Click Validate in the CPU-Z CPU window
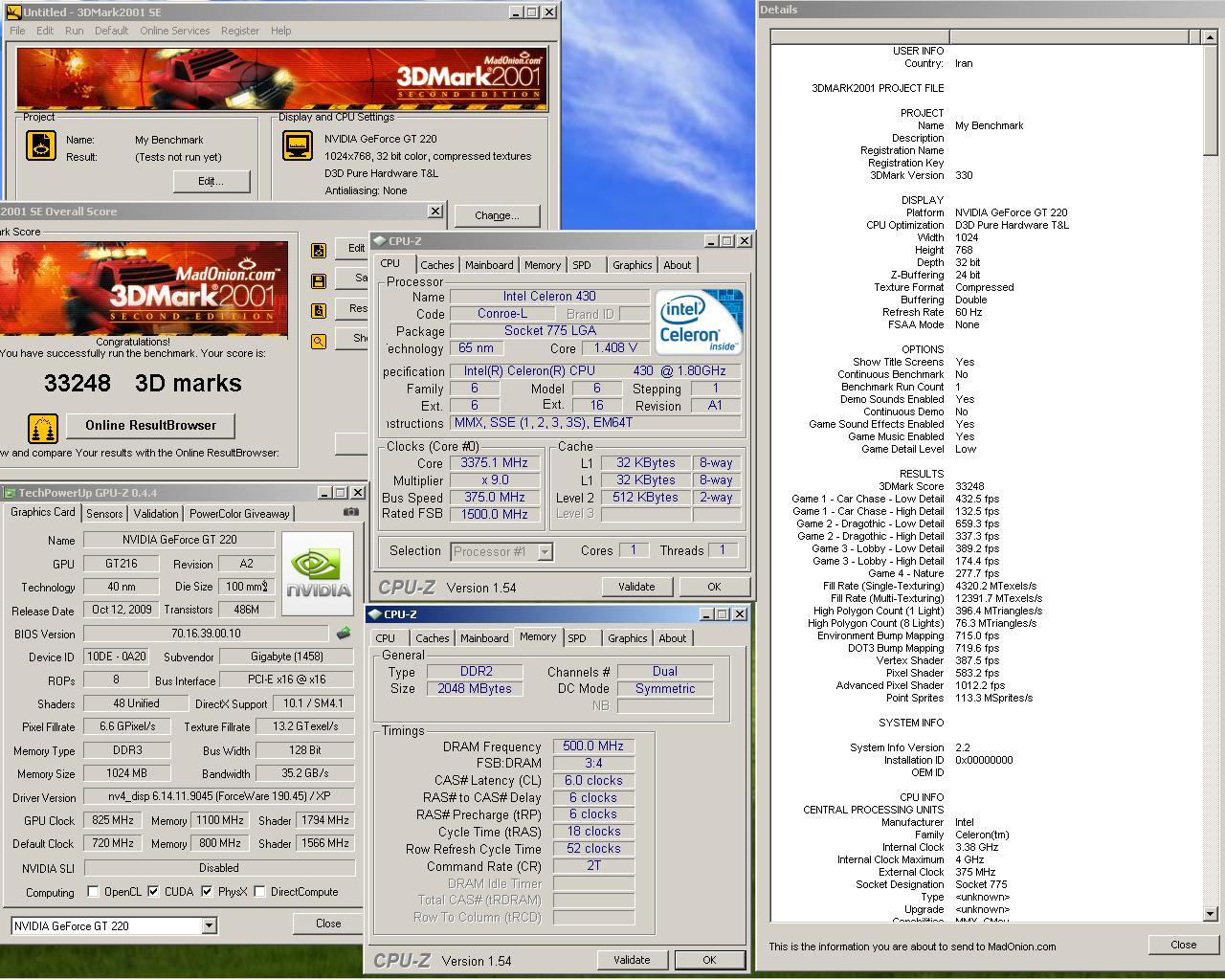Image resolution: width=1225 pixels, height=980 pixels. pyautogui.click(x=636, y=587)
